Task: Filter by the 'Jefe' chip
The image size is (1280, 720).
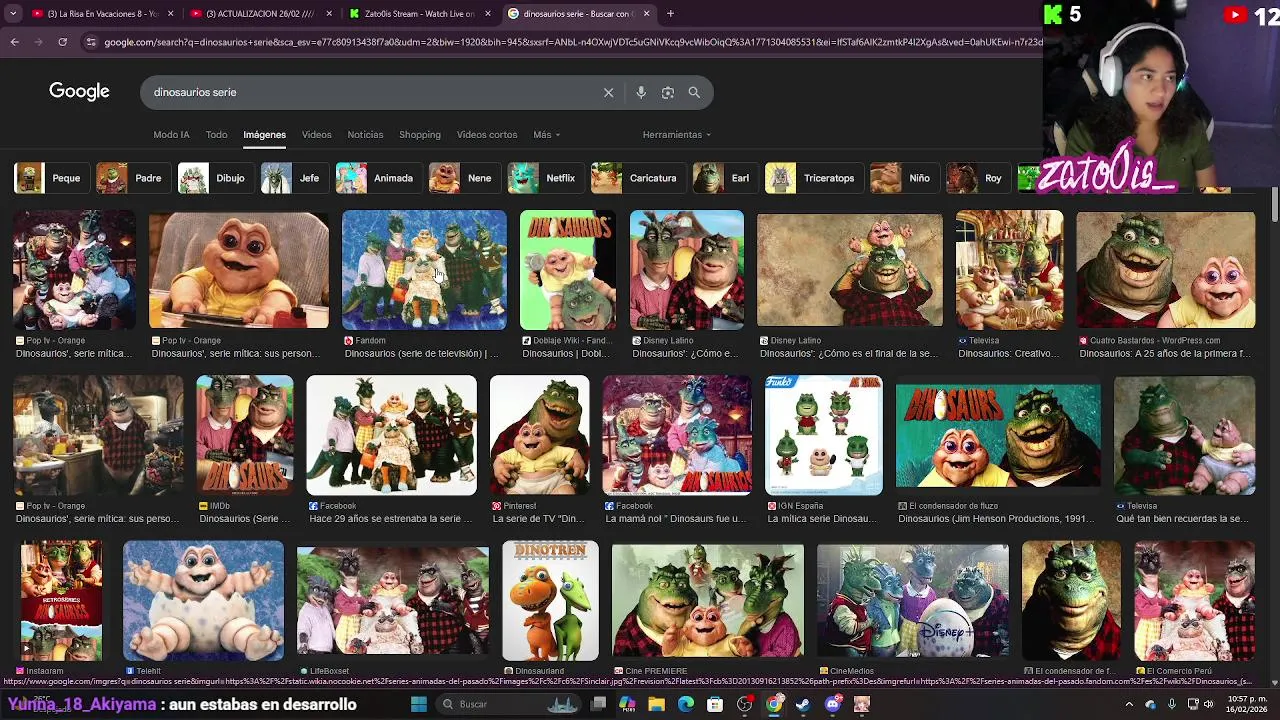Action: pos(293,178)
